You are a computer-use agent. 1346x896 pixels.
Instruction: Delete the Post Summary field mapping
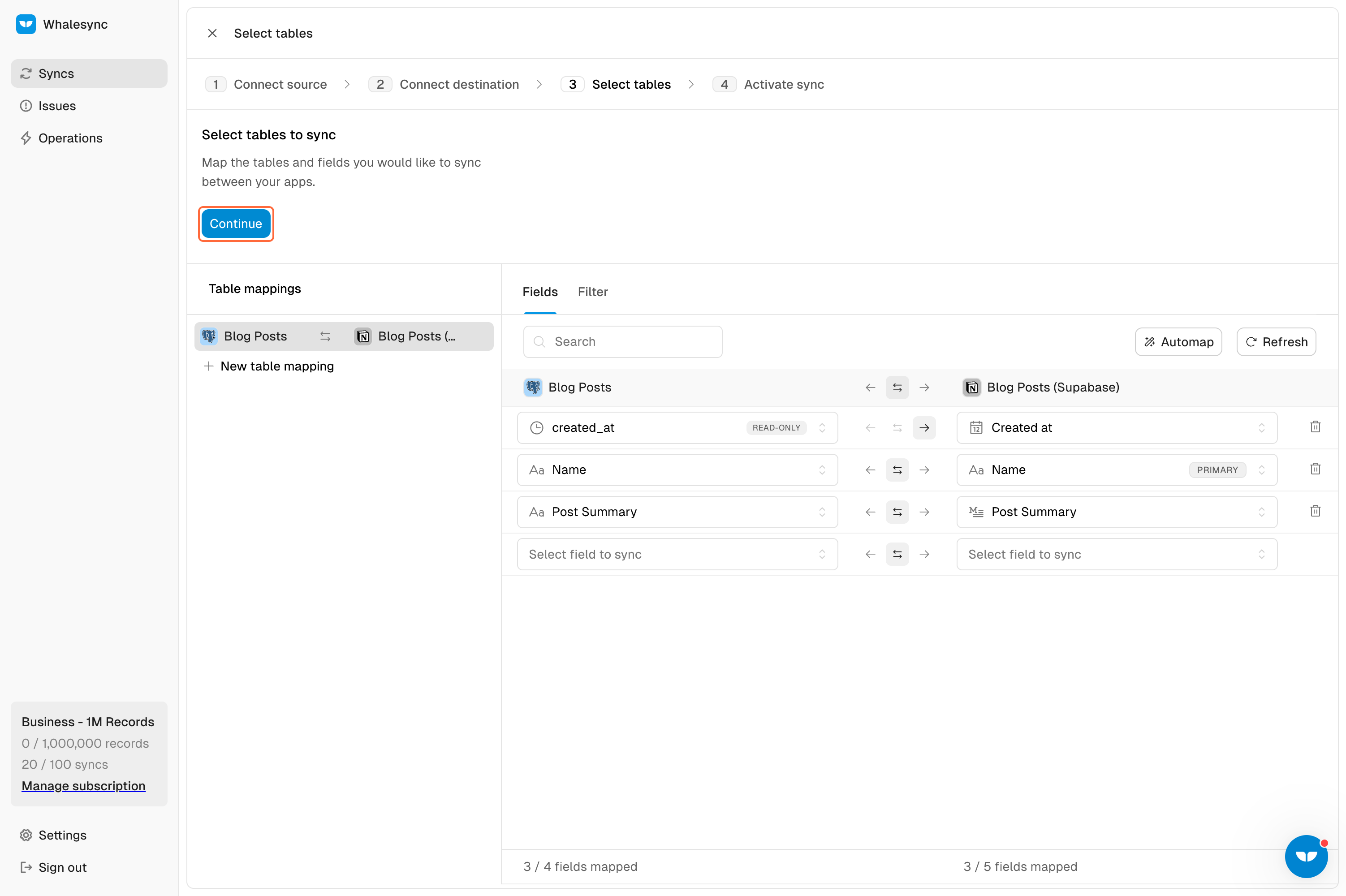(x=1315, y=511)
